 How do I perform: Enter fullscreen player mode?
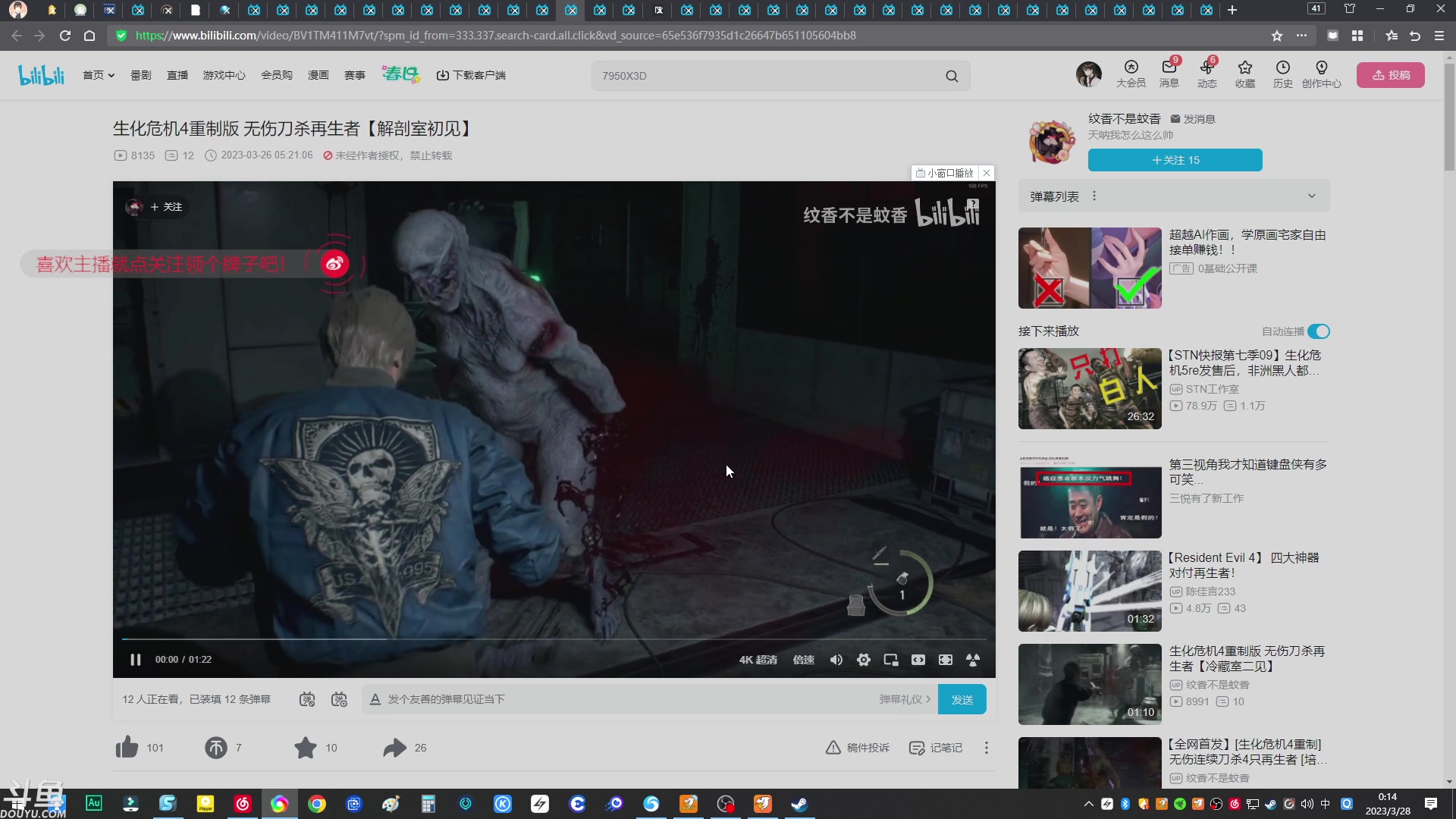pos(972,660)
